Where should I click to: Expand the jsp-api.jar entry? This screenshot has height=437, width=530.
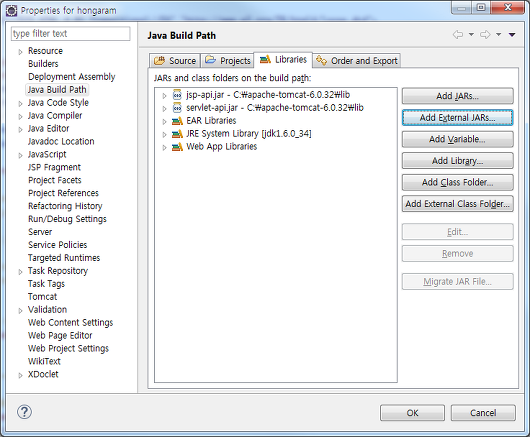[164, 96]
